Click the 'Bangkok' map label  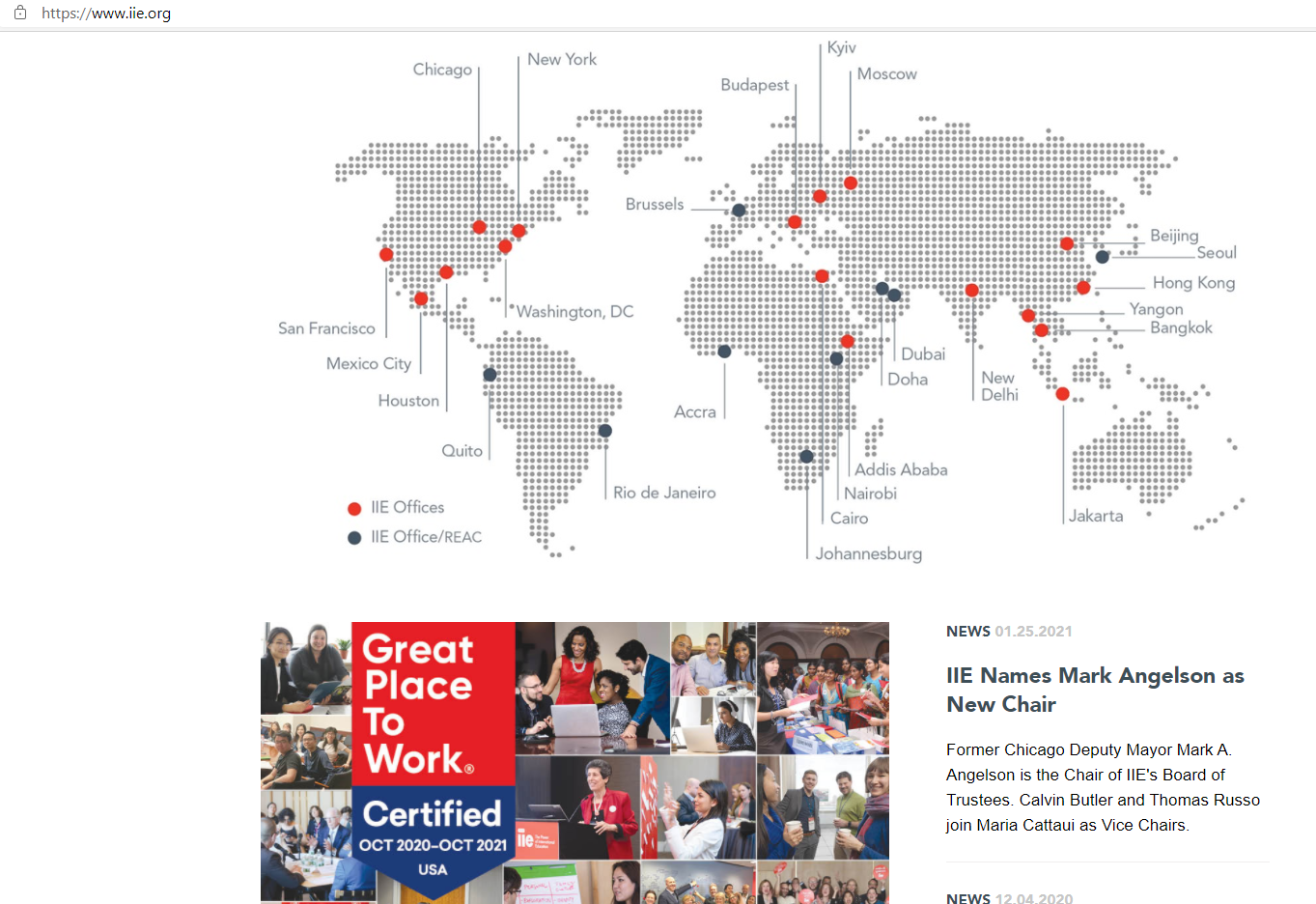(1181, 328)
